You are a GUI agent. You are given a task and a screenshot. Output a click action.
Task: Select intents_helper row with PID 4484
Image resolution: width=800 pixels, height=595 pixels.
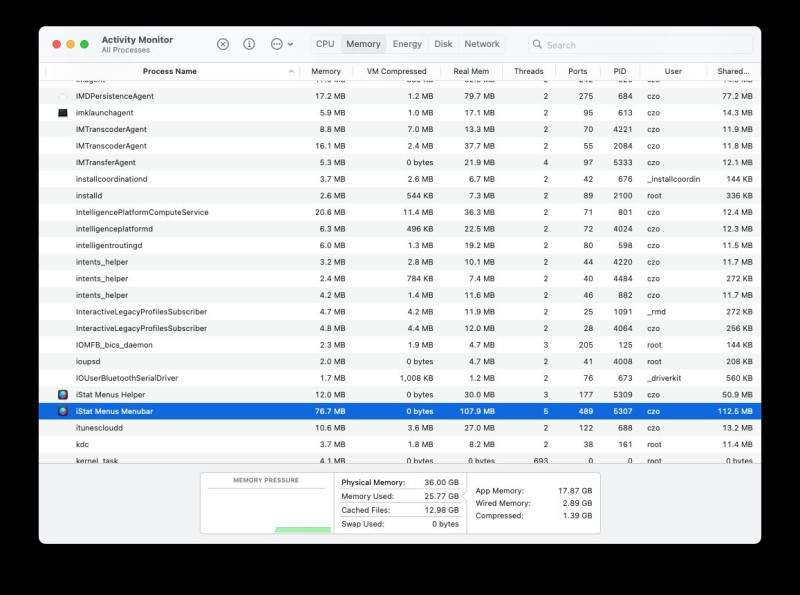(x=400, y=279)
